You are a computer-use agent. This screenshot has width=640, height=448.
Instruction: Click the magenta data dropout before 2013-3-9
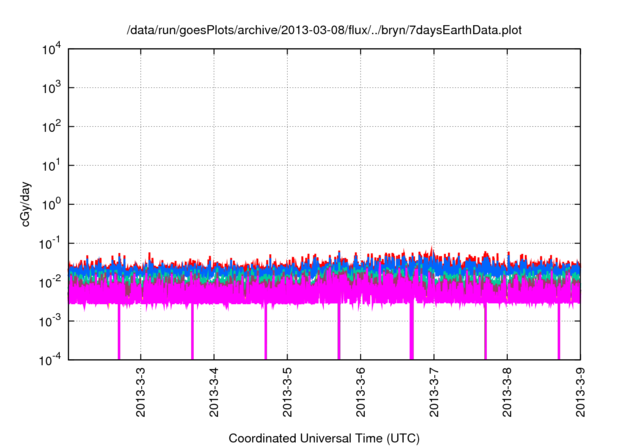coord(559,331)
